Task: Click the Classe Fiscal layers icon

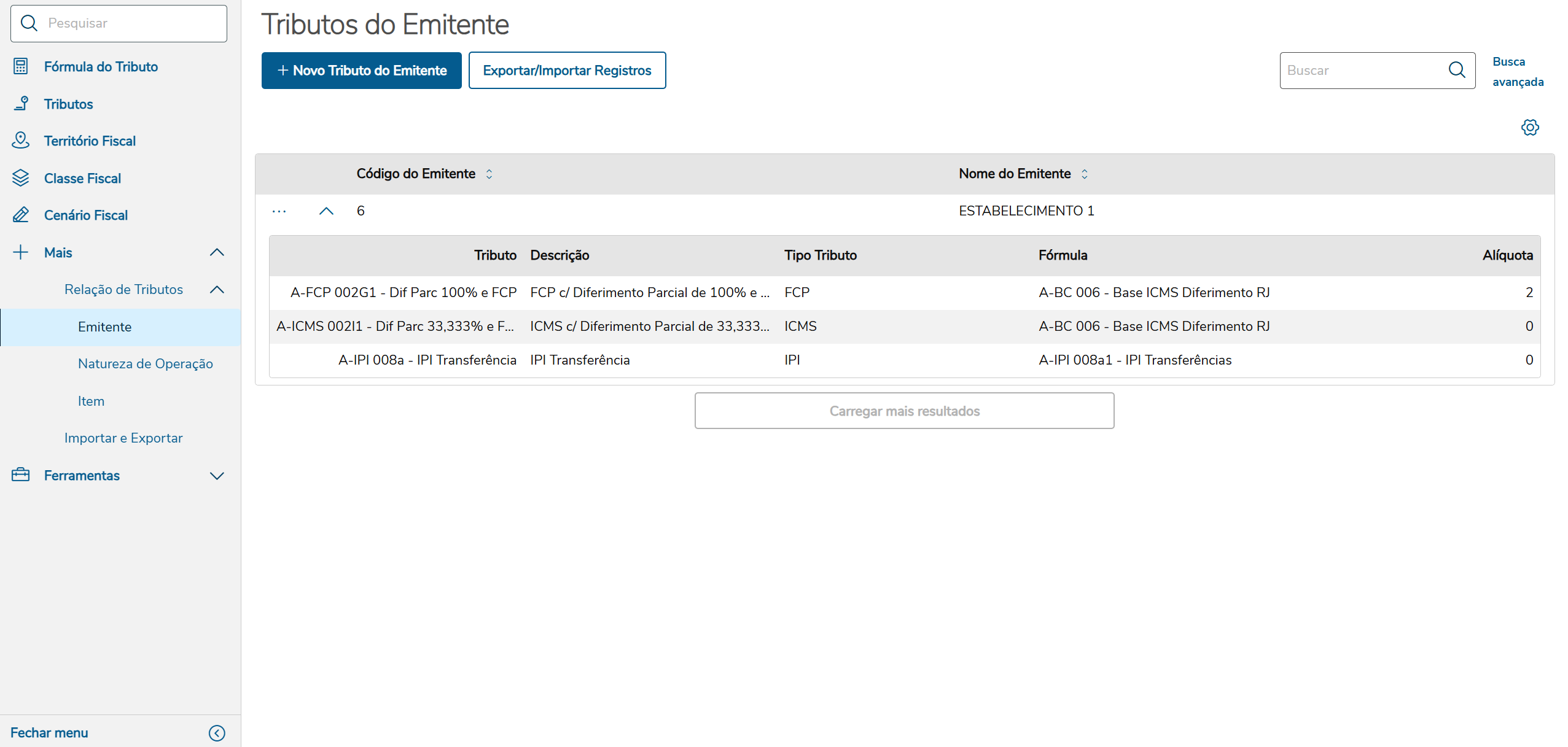Action: click(20, 178)
